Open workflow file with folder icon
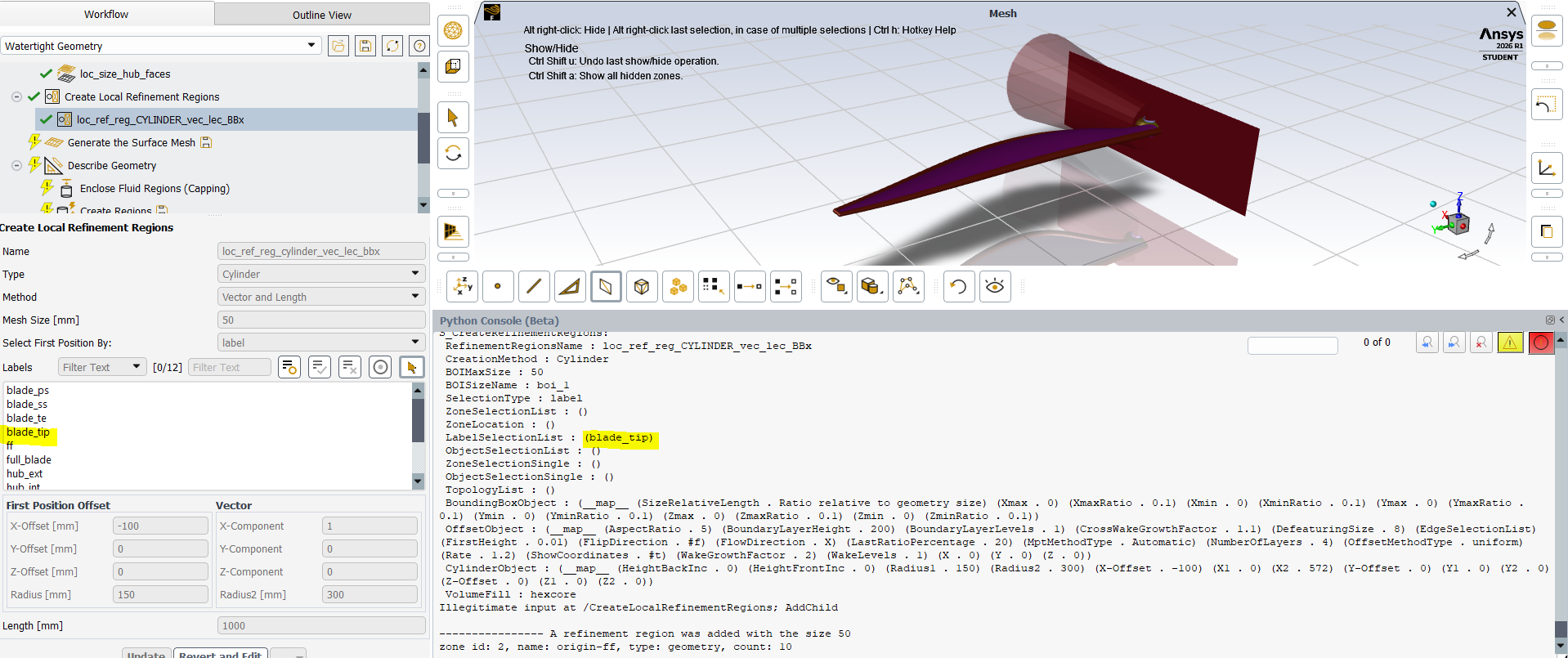Image resolution: width=1568 pixels, height=658 pixels. coord(338,46)
